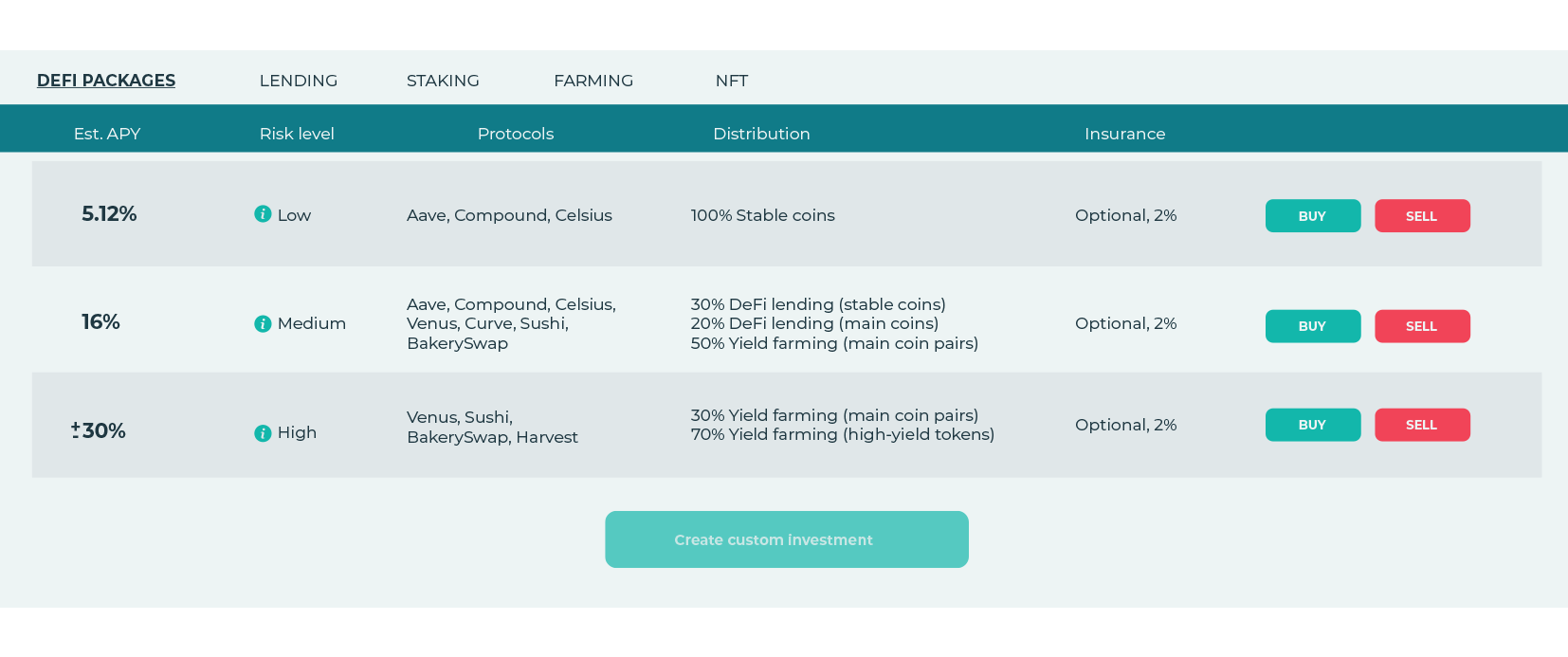Buy the 5.12% APY low-risk package
1568x657 pixels.
(1313, 216)
